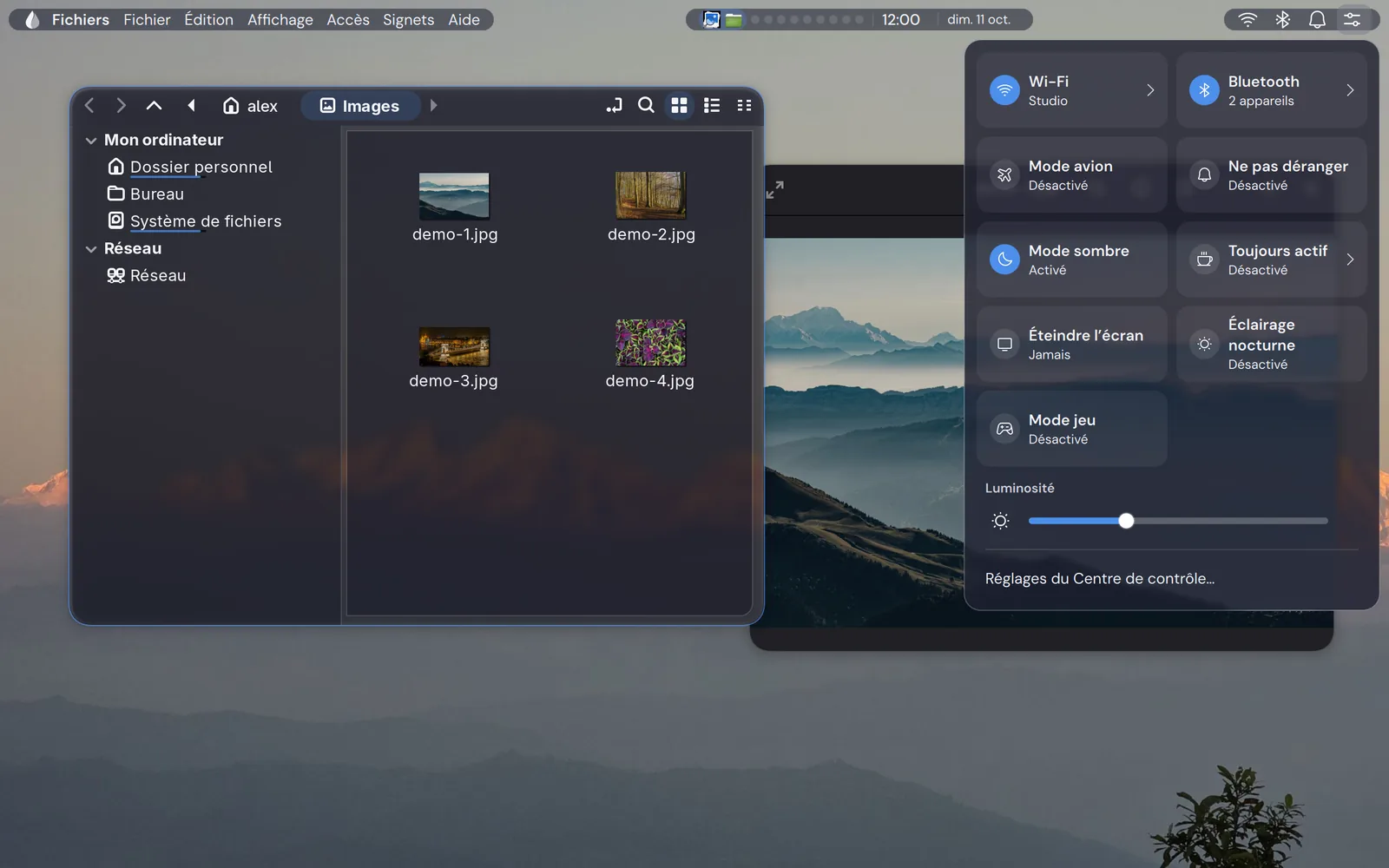Viewport: 1389px width, 868px height.
Task: Go back in file manager history
Action: (x=89, y=106)
